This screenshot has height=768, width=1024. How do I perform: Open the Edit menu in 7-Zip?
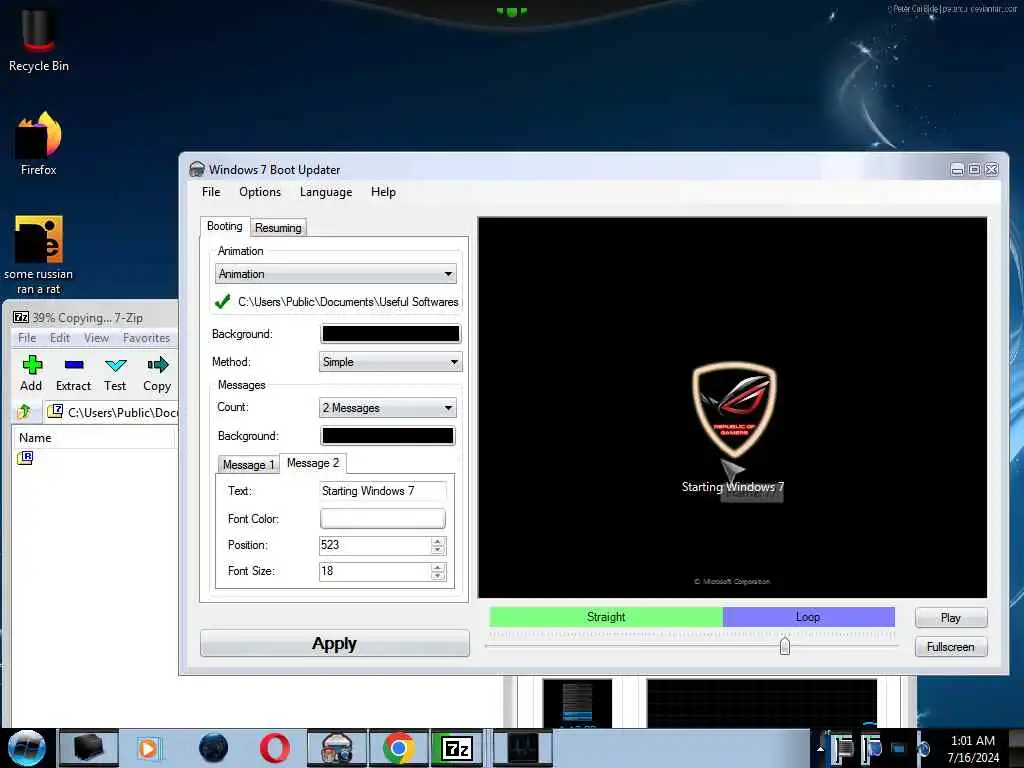(59, 338)
